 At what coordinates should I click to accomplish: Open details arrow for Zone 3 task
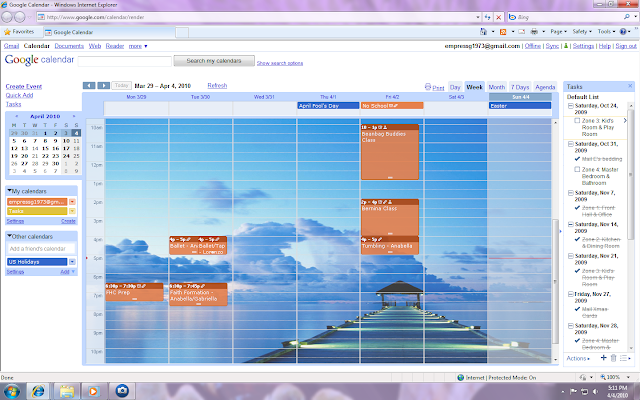coord(625,121)
